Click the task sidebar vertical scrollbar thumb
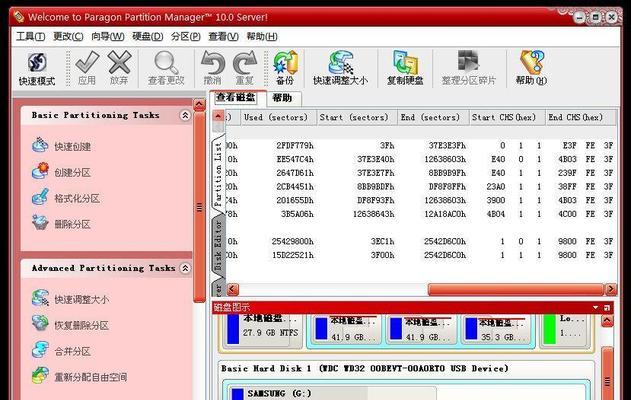Image resolution: width=631 pixels, height=400 pixels. tap(199, 207)
